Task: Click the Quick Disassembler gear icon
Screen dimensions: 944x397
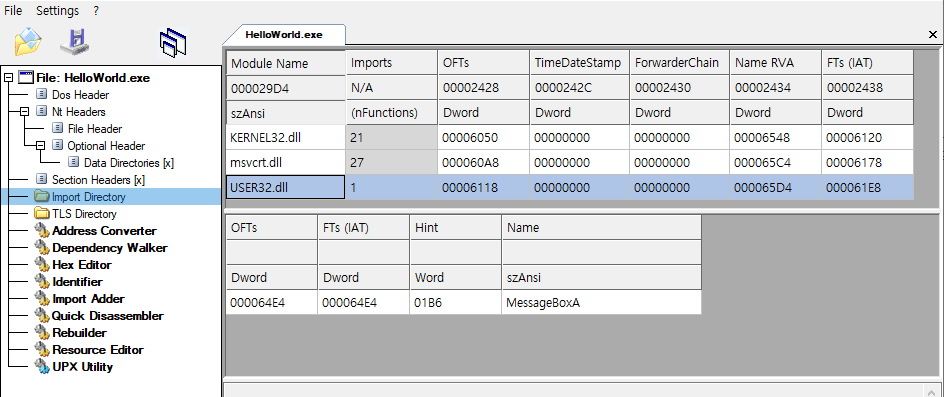Action: [x=42, y=316]
